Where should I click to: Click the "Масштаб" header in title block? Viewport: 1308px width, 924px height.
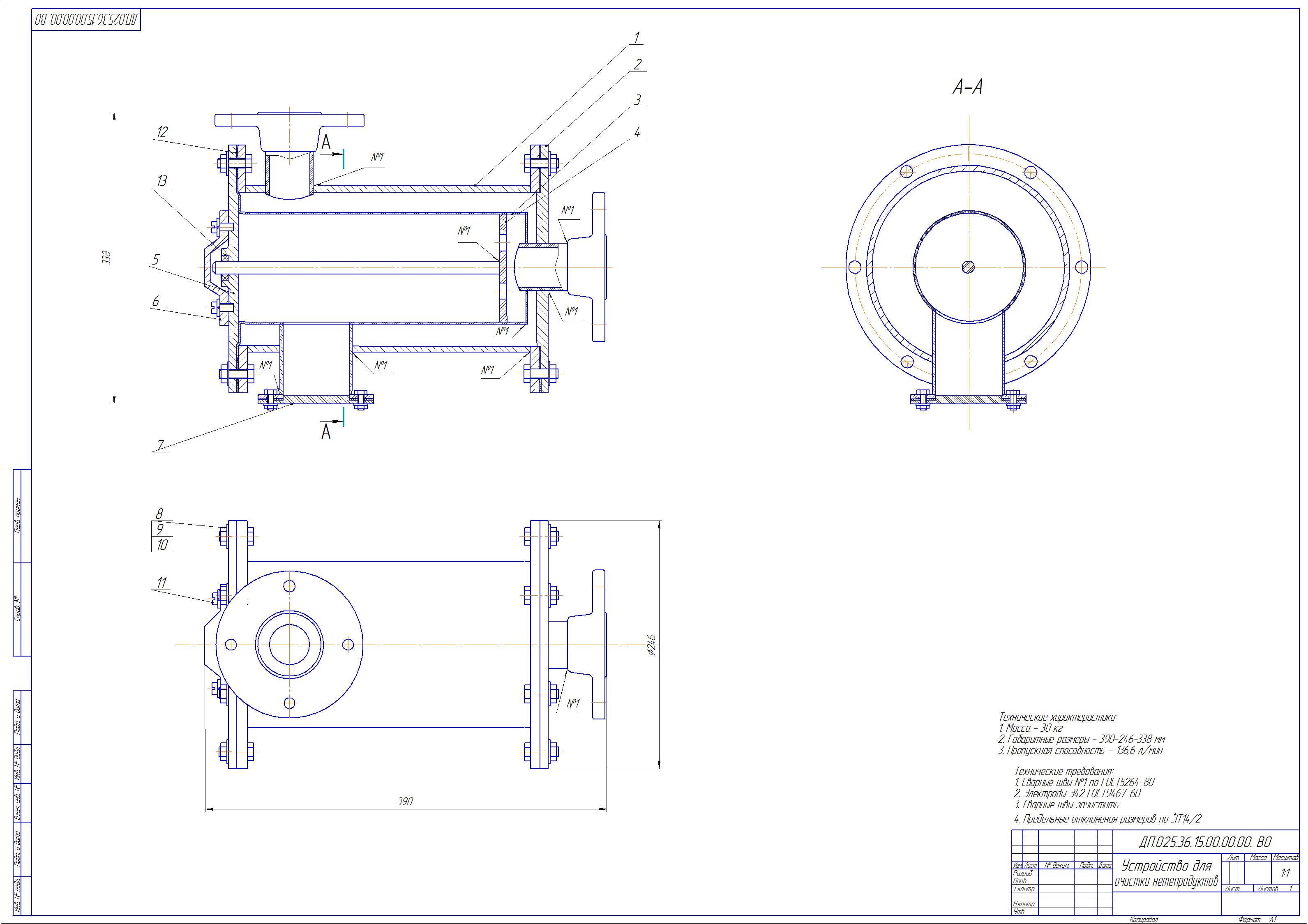point(1286,857)
